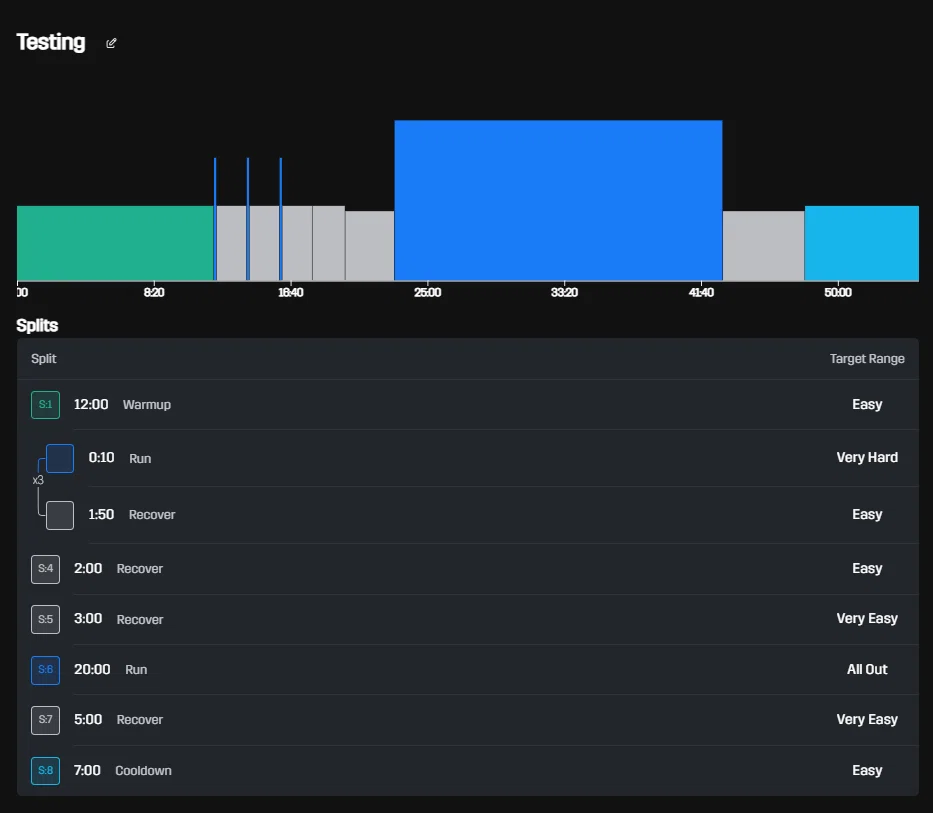Click the Target Range column header

(x=867, y=359)
